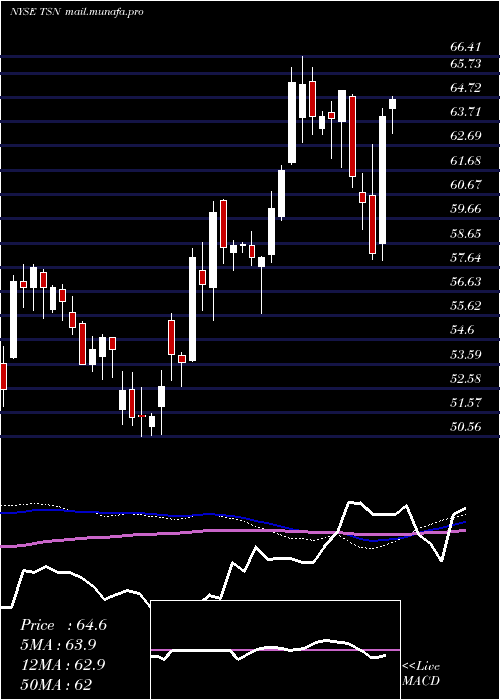Click the 53.59 price level label

[x=466, y=355]
